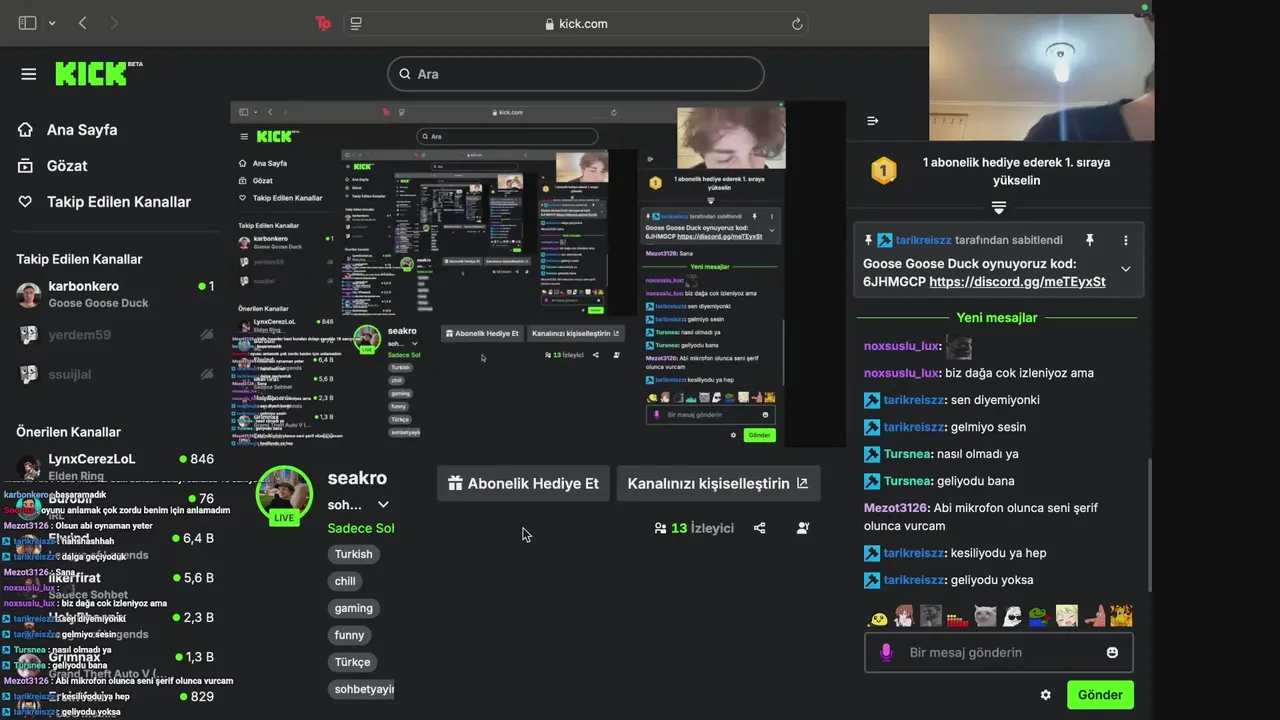Open discord.gg/meTEyxSt link in pinned message
This screenshot has height=720, width=1280.
[x=1017, y=282]
